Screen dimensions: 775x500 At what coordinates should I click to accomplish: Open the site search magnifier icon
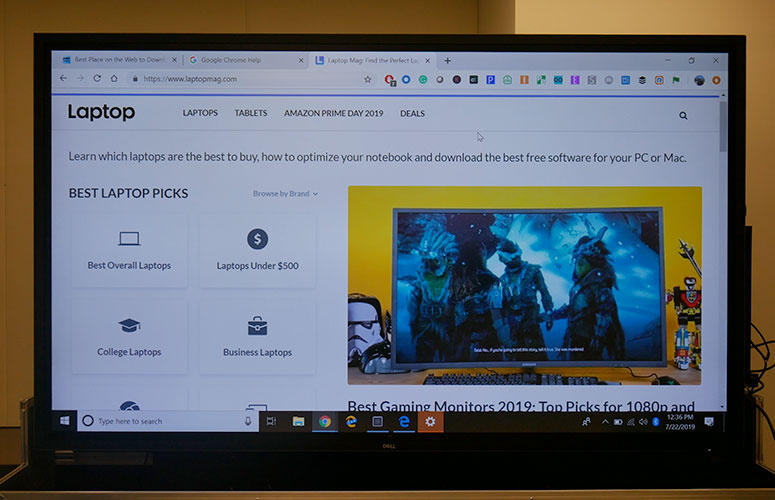(683, 116)
